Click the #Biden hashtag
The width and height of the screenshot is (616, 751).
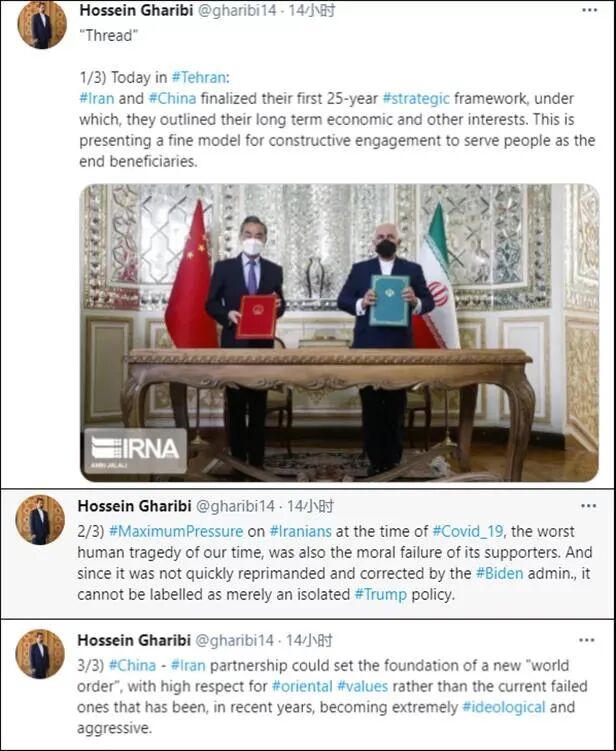tap(499, 573)
